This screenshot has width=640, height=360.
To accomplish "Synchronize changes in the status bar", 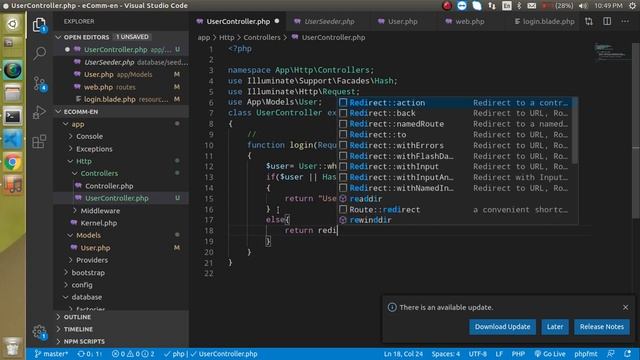I will point(89,354).
